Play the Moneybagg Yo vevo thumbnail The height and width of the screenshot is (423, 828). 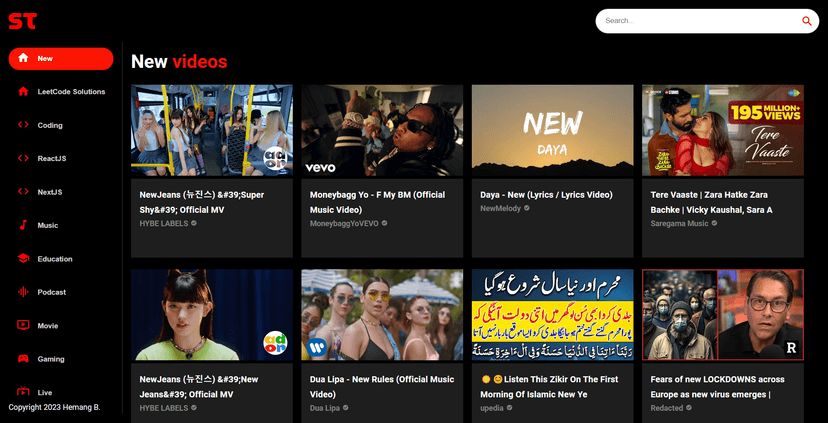pyautogui.click(x=382, y=130)
